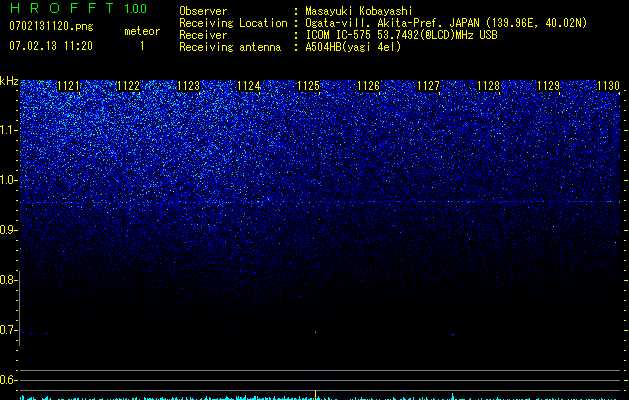The height and width of the screenshot is (400, 629).
Task: Click the 1130 time marker
Action: point(609,86)
